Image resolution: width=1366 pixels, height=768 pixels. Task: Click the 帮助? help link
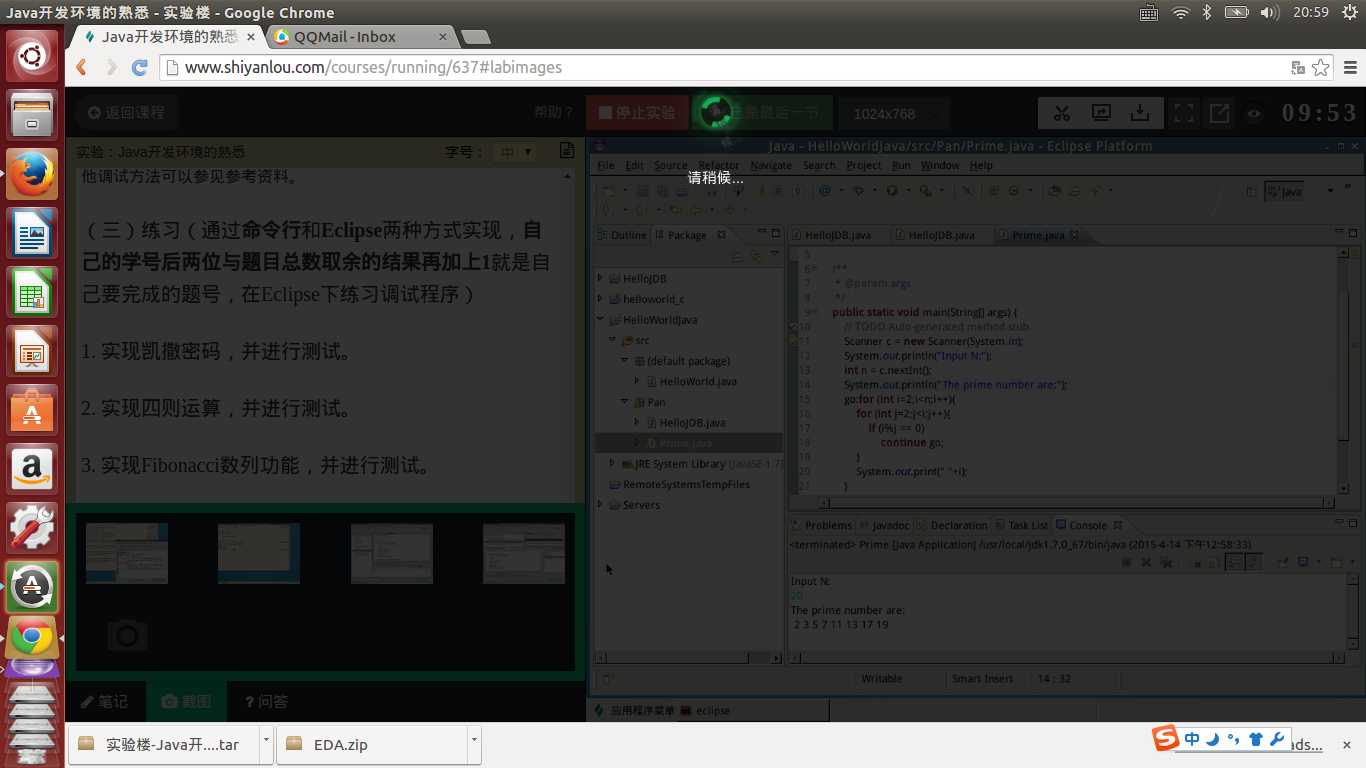tap(554, 113)
